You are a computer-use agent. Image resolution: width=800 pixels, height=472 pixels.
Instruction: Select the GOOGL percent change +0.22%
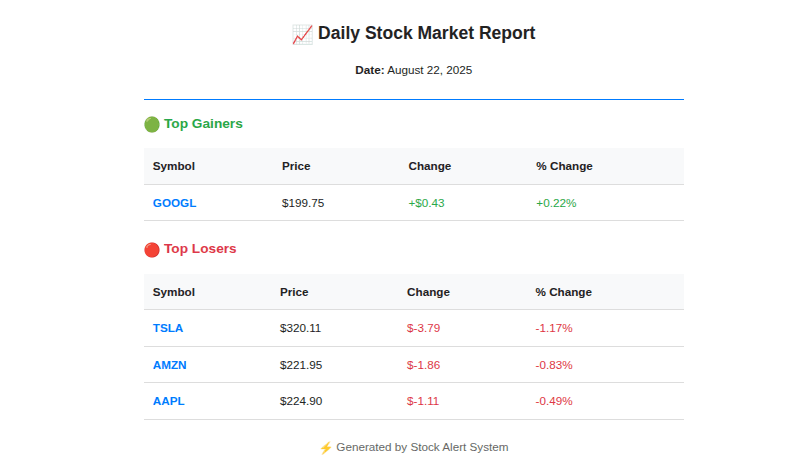pos(556,203)
